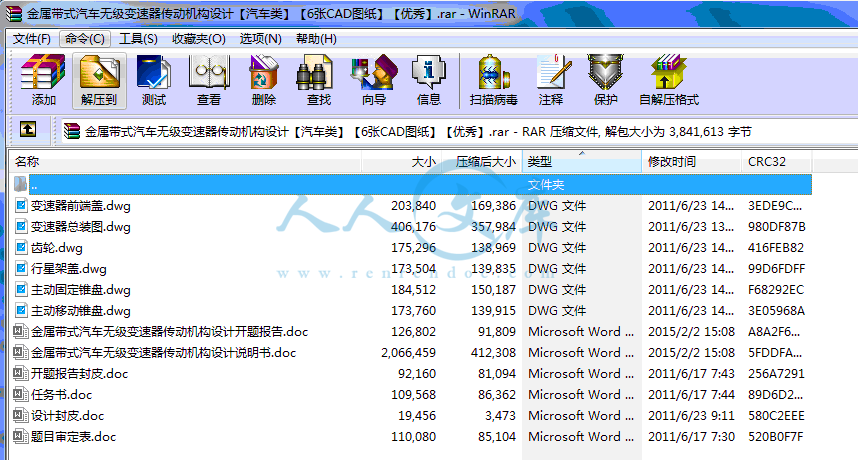Click the Virus Scan (扫描病毒) icon
Image resolution: width=858 pixels, height=460 pixels.
click(x=494, y=80)
